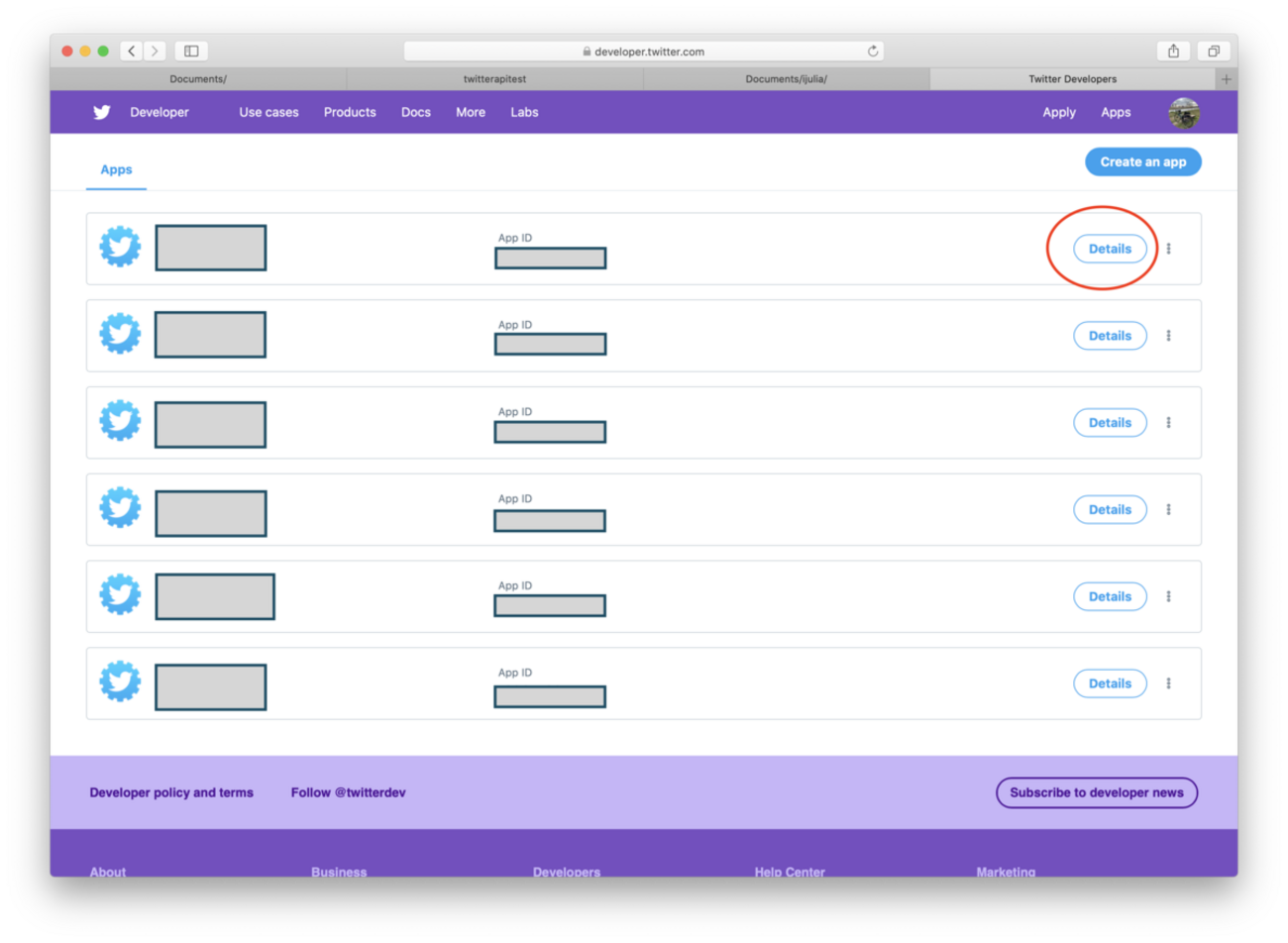Click the fifth app's gear bird icon
This screenshot has height=943, width=1288.
tap(120, 594)
